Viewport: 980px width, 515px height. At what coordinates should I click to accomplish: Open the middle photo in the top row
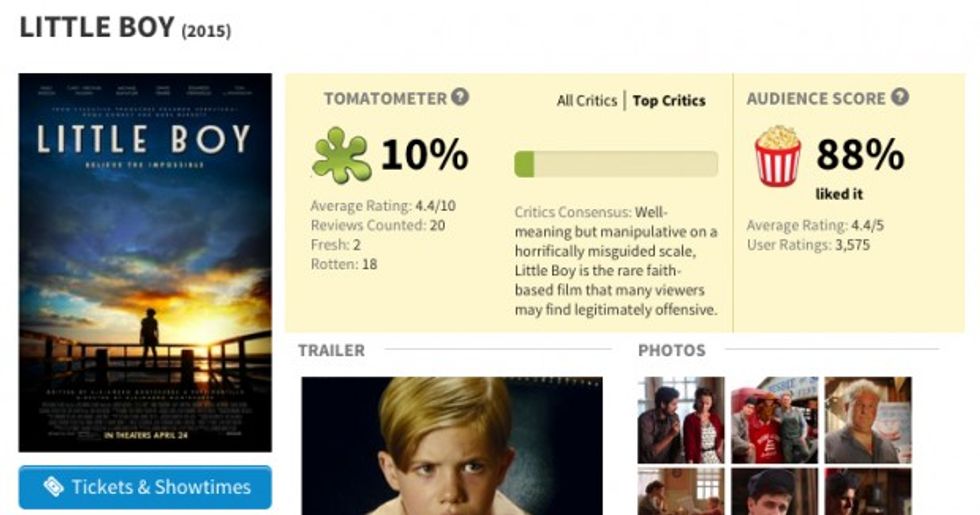(774, 420)
